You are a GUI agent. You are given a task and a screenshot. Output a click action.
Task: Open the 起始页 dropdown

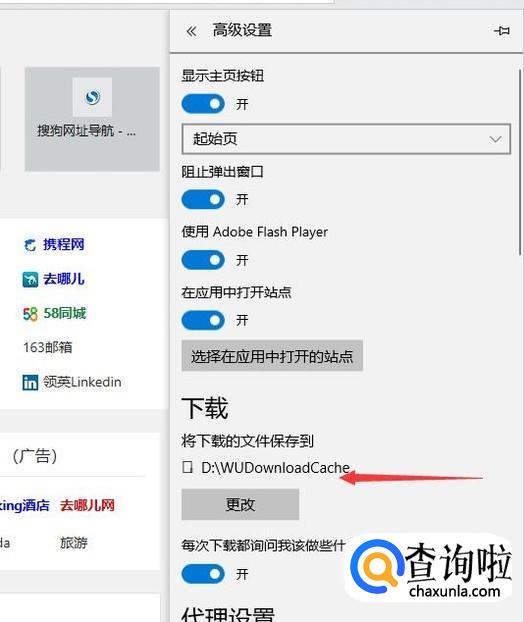pos(346,139)
